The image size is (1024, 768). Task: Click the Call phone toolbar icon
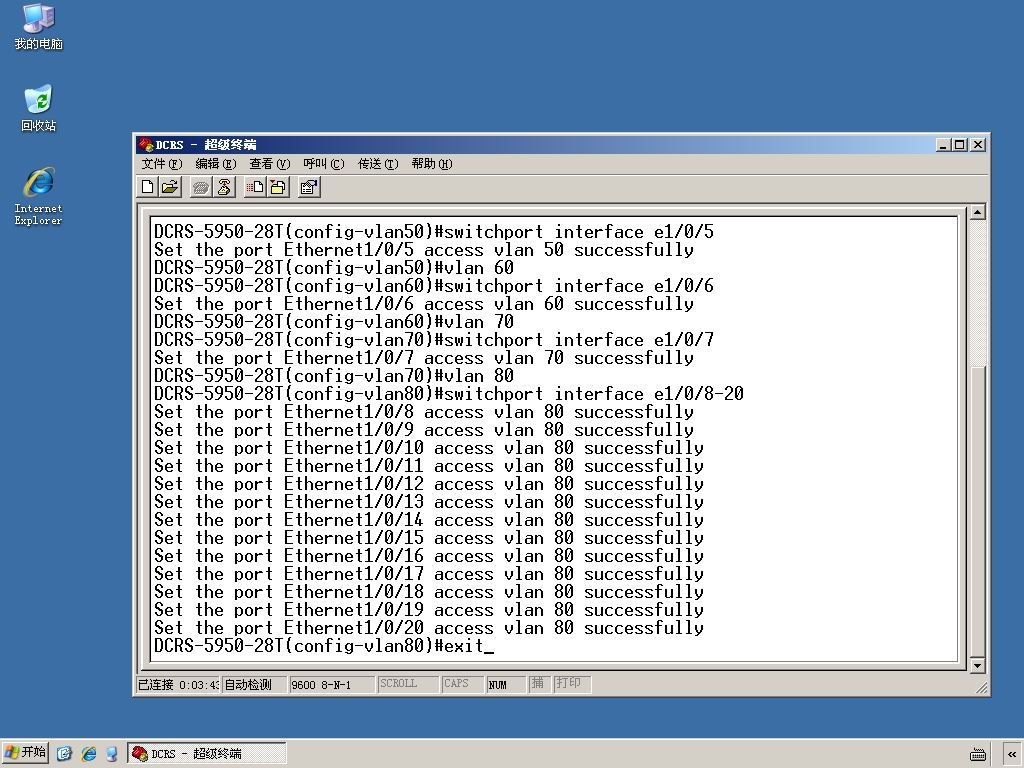(200, 187)
